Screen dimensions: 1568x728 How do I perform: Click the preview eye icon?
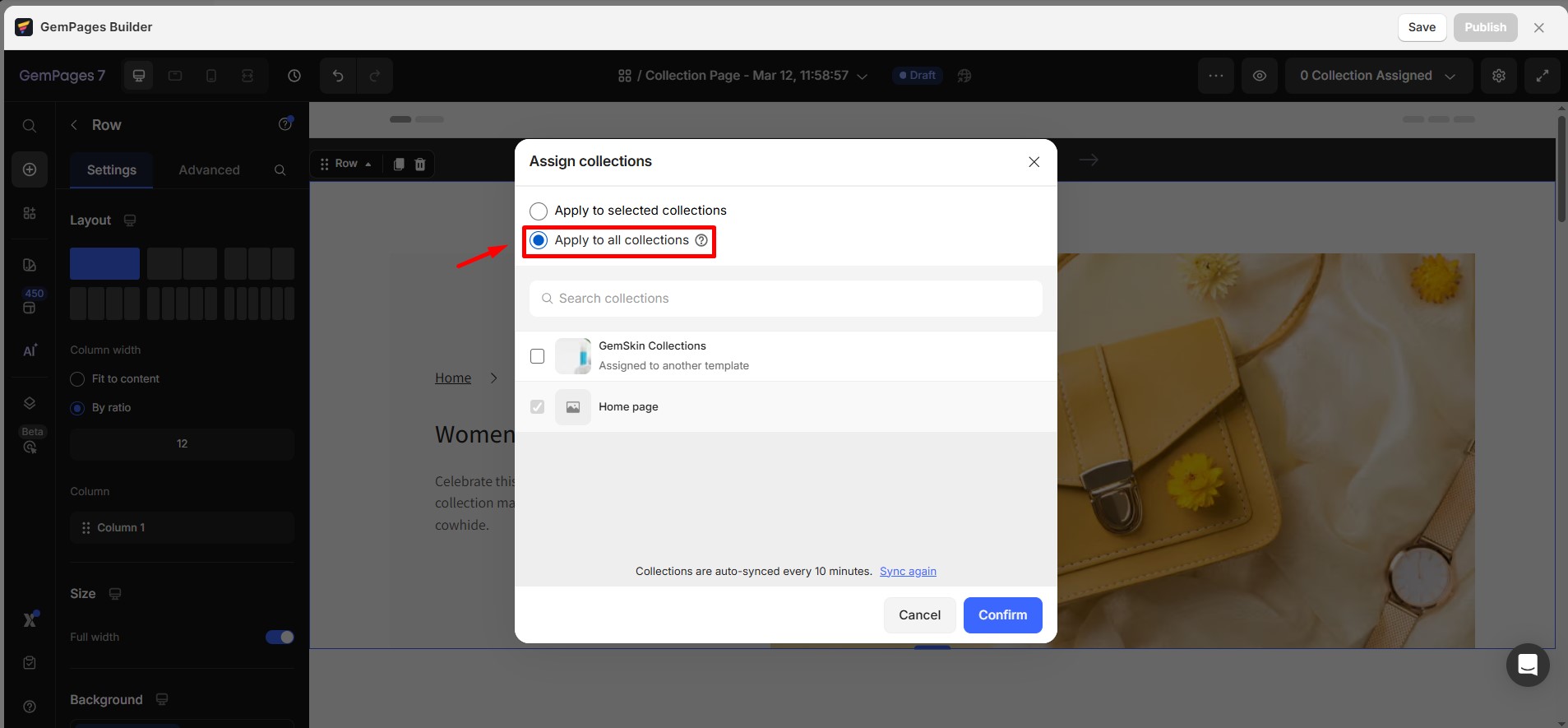coord(1259,76)
